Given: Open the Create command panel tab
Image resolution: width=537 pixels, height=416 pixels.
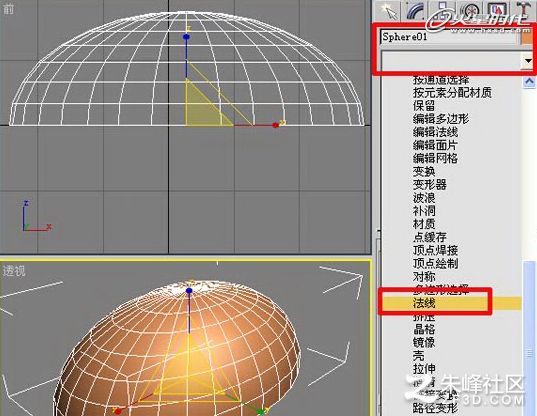Looking at the screenshot, I should tap(389, 11).
